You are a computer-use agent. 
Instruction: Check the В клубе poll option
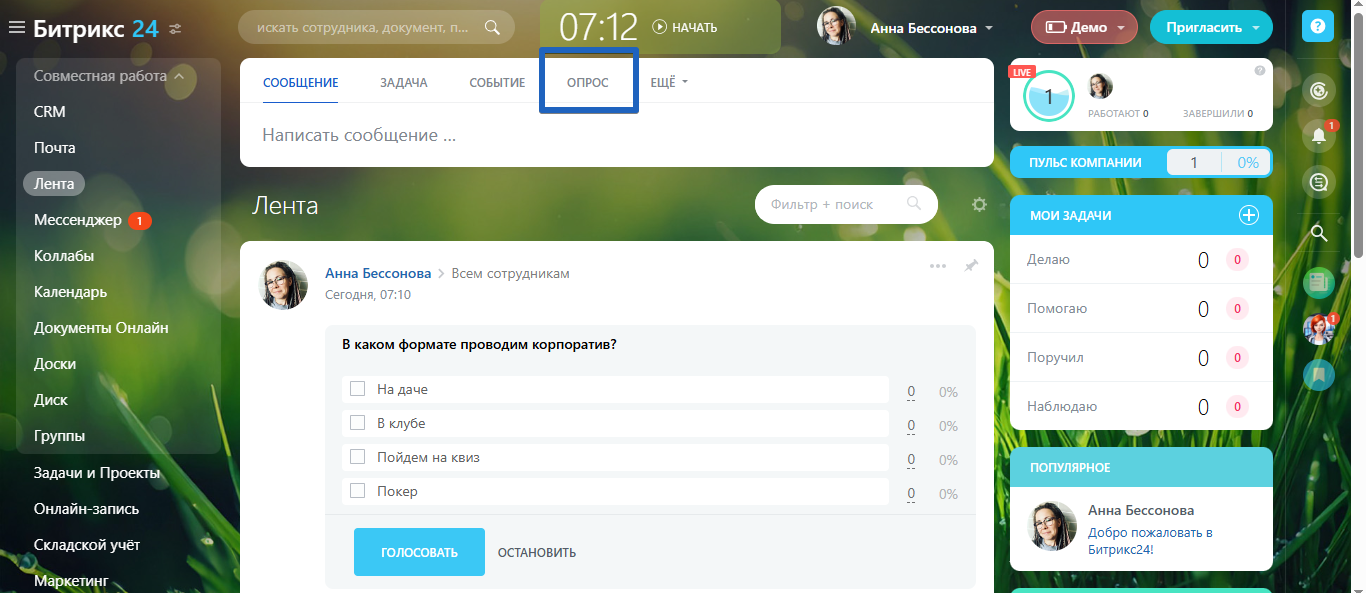pyautogui.click(x=357, y=423)
